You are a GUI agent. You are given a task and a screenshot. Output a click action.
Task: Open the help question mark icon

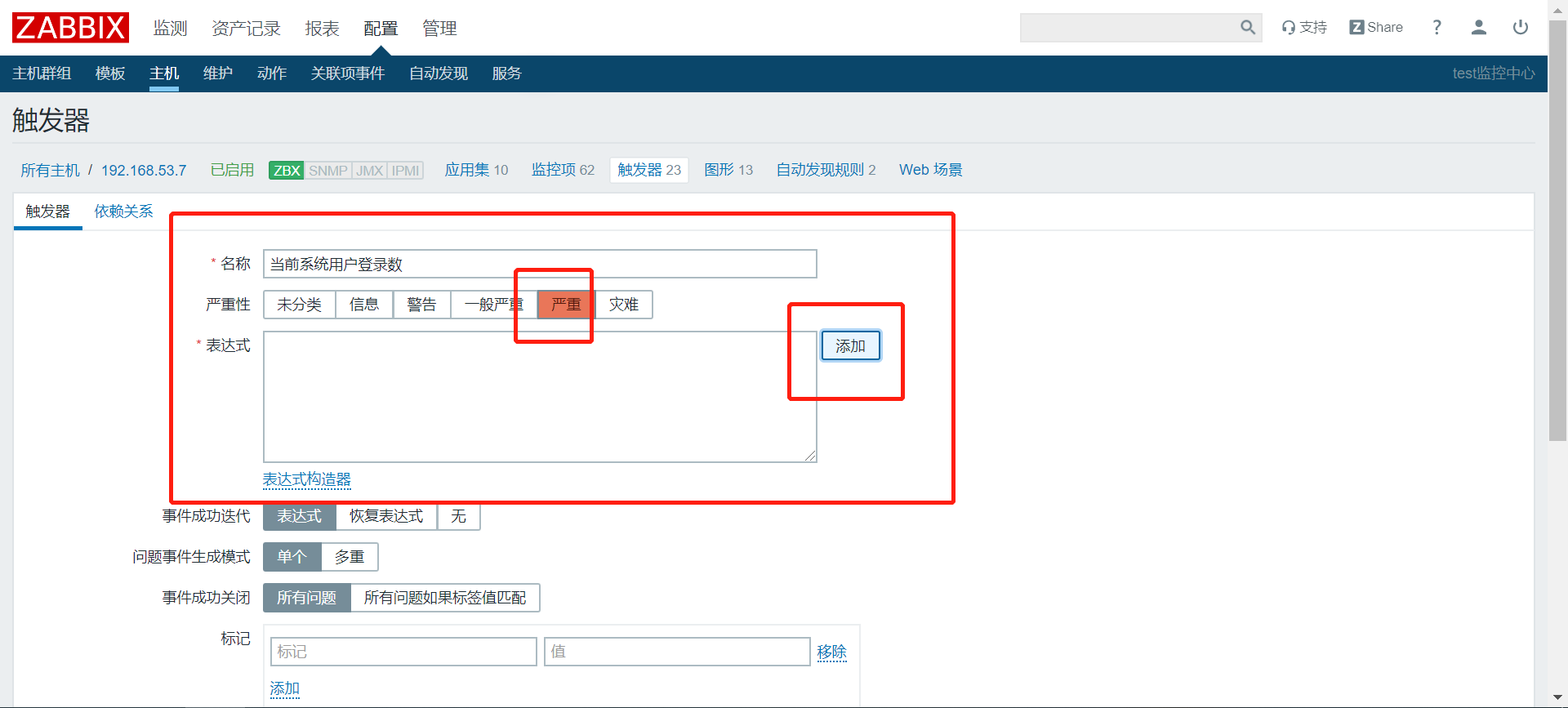click(x=1437, y=28)
